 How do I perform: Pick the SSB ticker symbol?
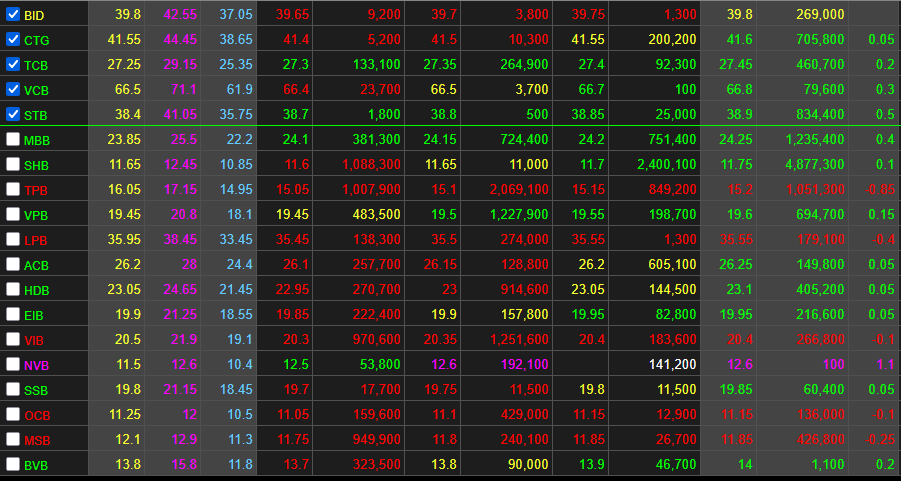coord(36,391)
